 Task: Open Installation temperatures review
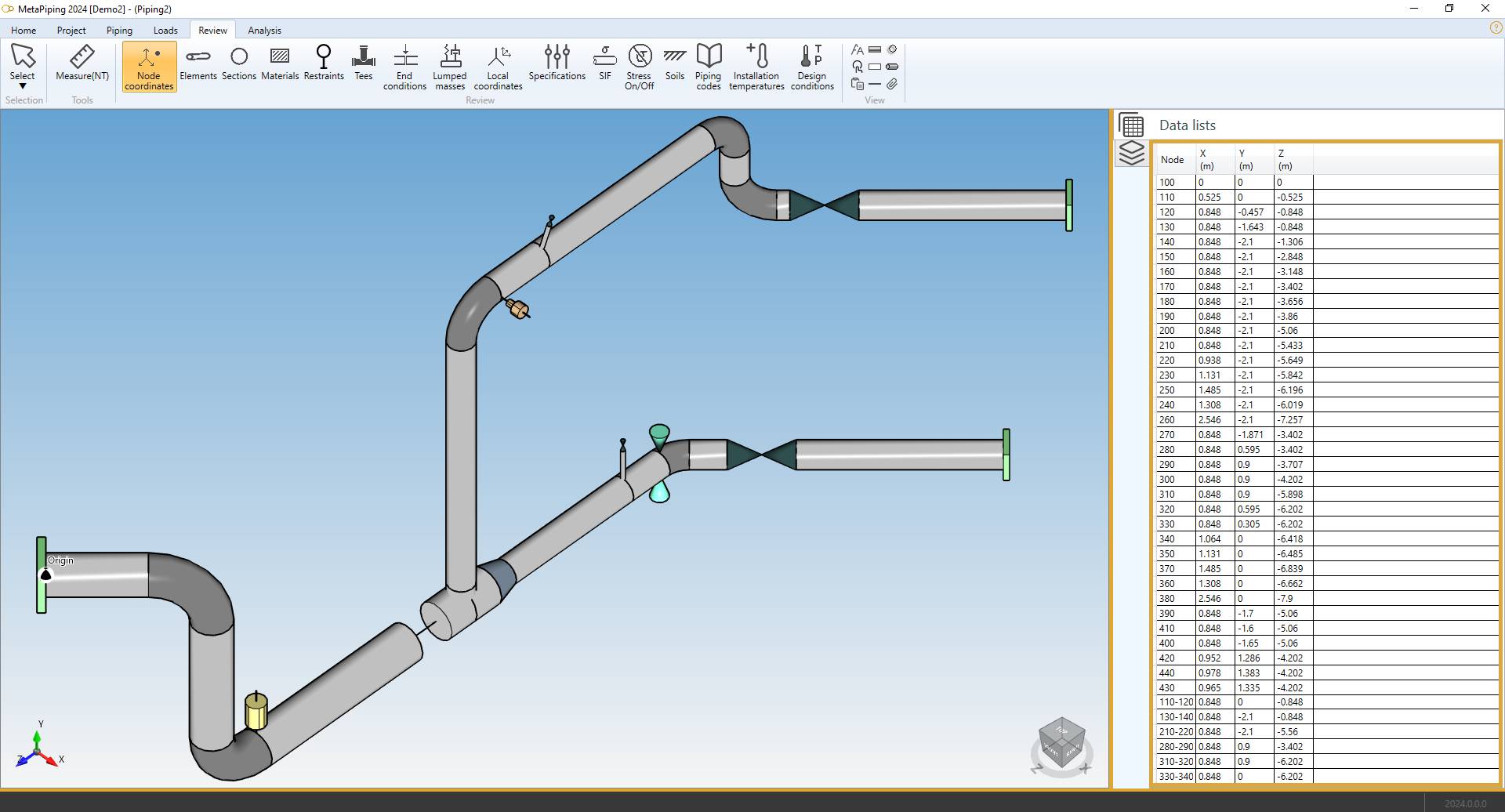coord(756,67)
